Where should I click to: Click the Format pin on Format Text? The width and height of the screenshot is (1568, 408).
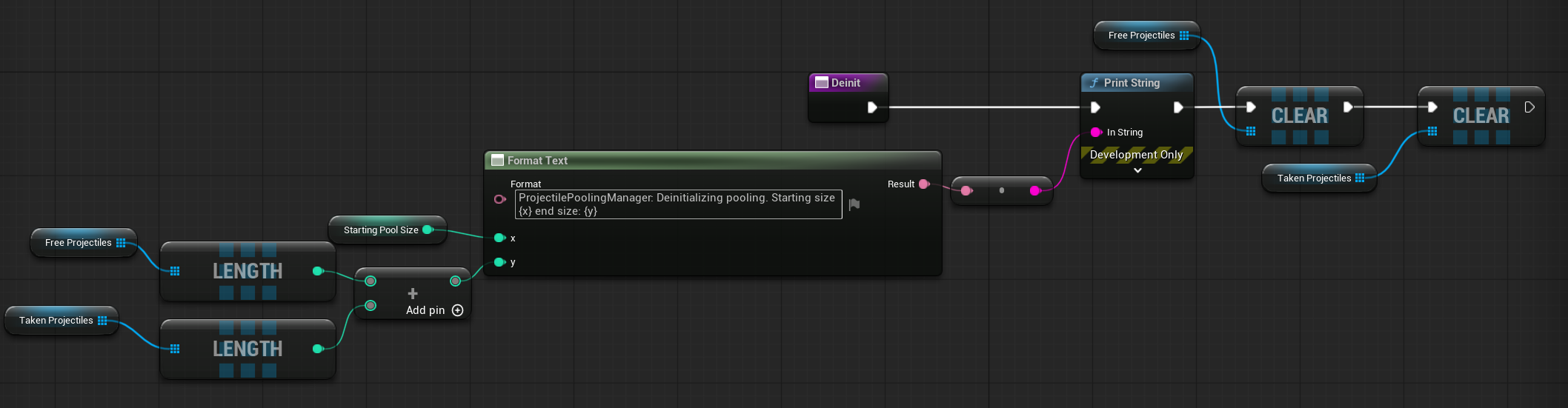pyautogui.click(x=500, y=199)
